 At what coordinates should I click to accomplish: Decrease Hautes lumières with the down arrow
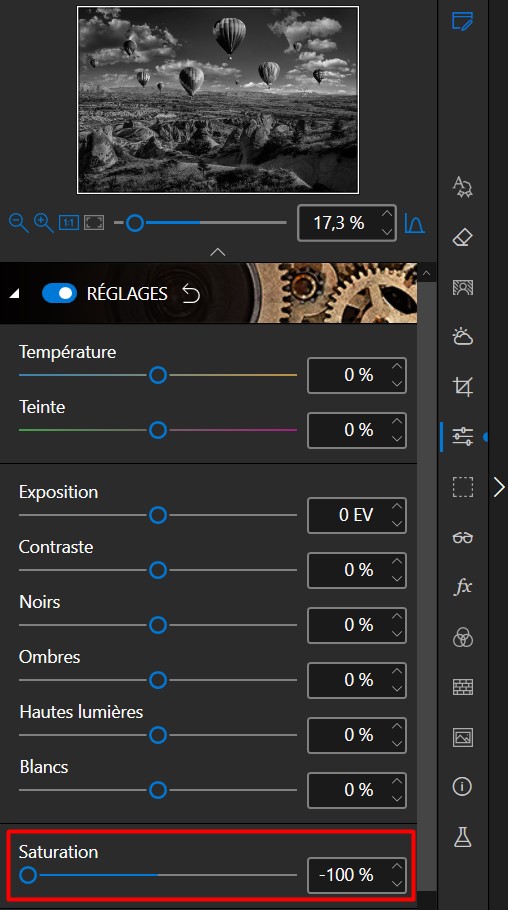(x=397, y=743)
